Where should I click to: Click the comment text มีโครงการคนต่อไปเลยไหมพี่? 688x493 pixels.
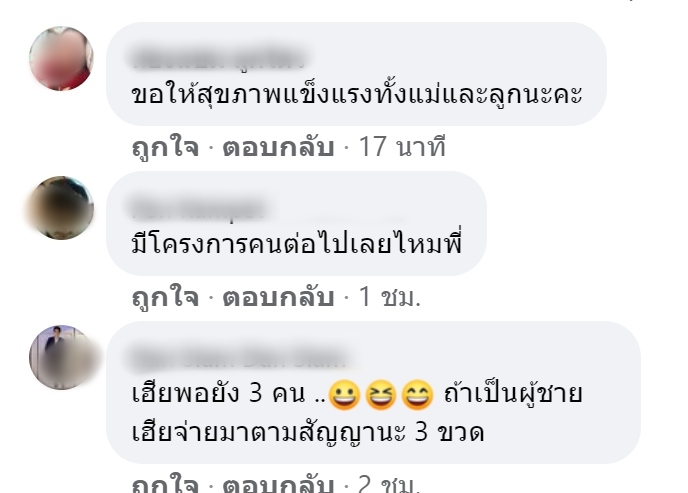point(297,243)
